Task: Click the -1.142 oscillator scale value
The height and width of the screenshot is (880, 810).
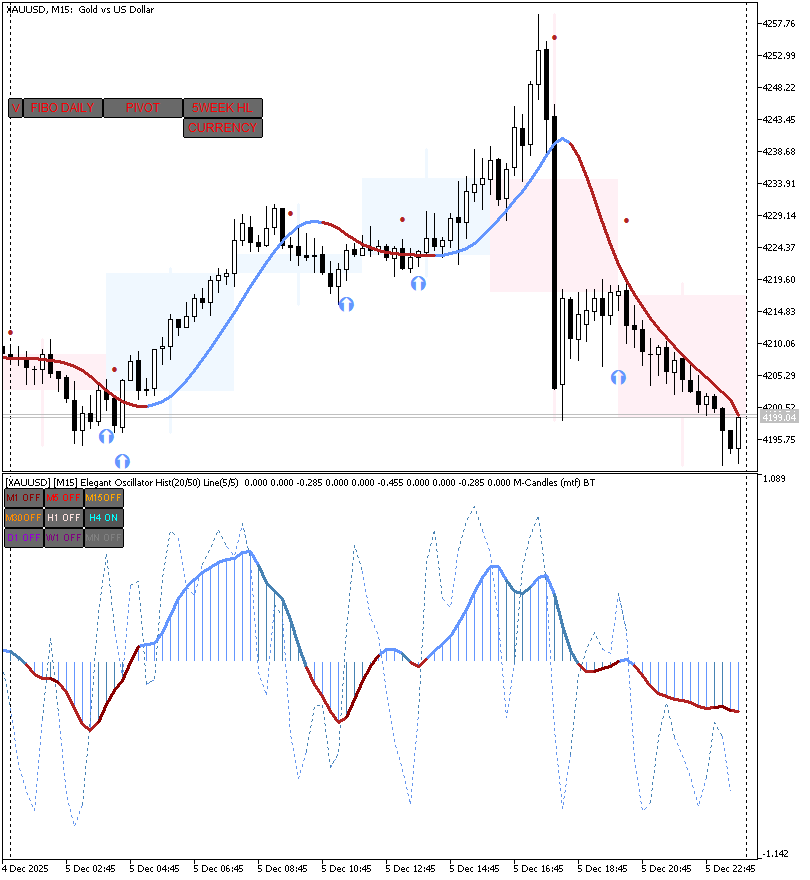Action: 776,854
